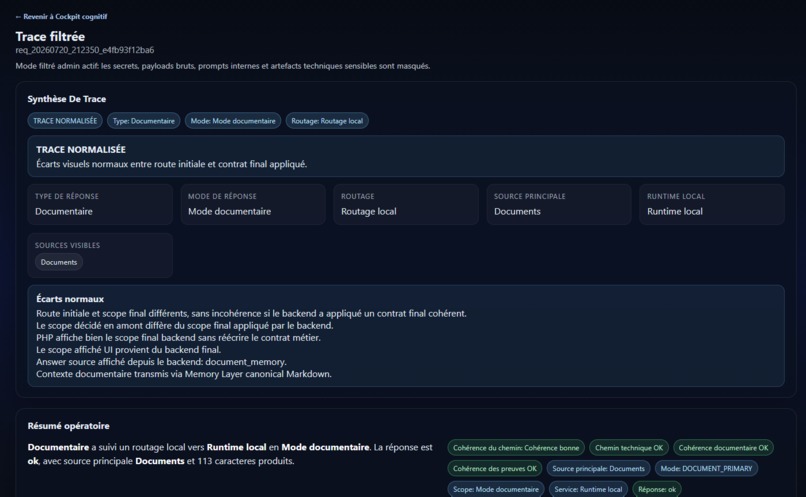Click the line 'PHP affiche bien le scope final backend'
The width and height of the screenshot is (806, 497).
coord(178,338)
